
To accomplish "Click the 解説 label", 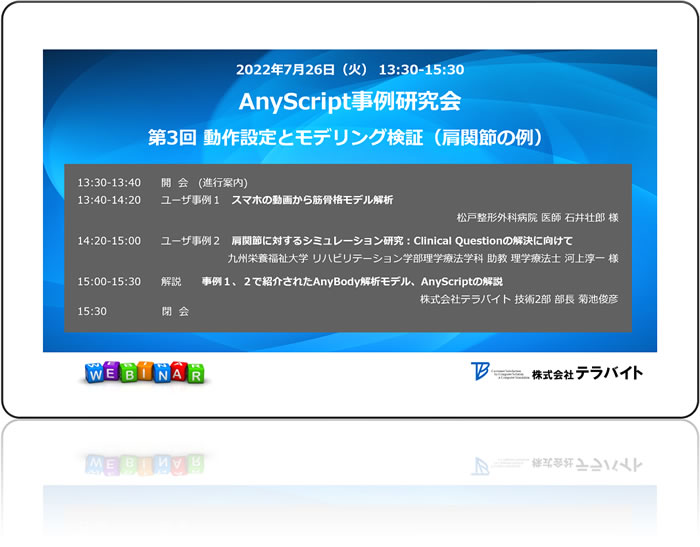I will coord(171,281).
